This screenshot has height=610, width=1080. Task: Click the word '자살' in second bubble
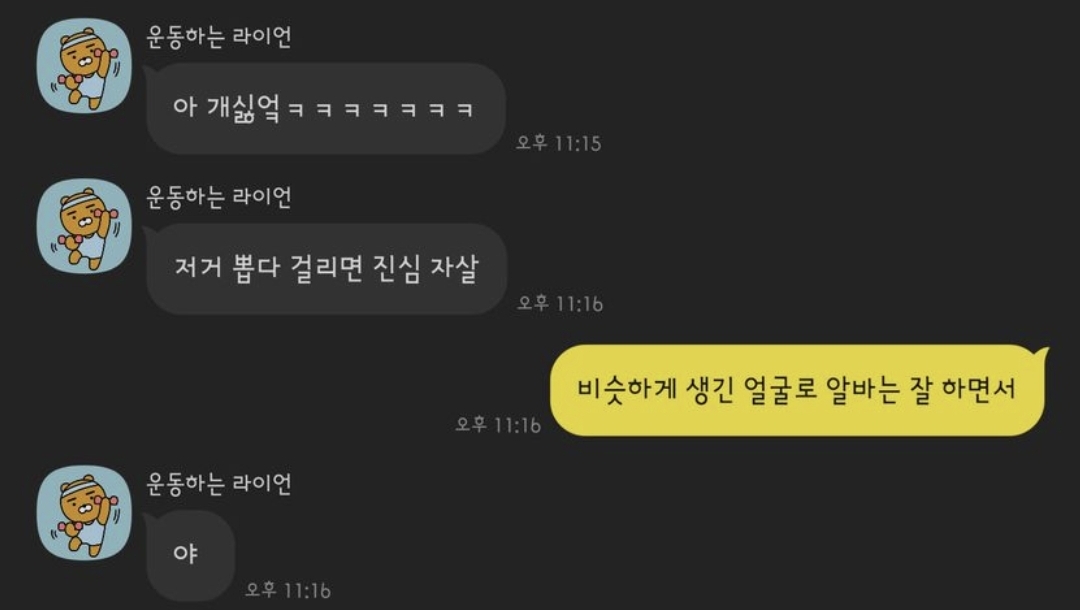[454, 269]
